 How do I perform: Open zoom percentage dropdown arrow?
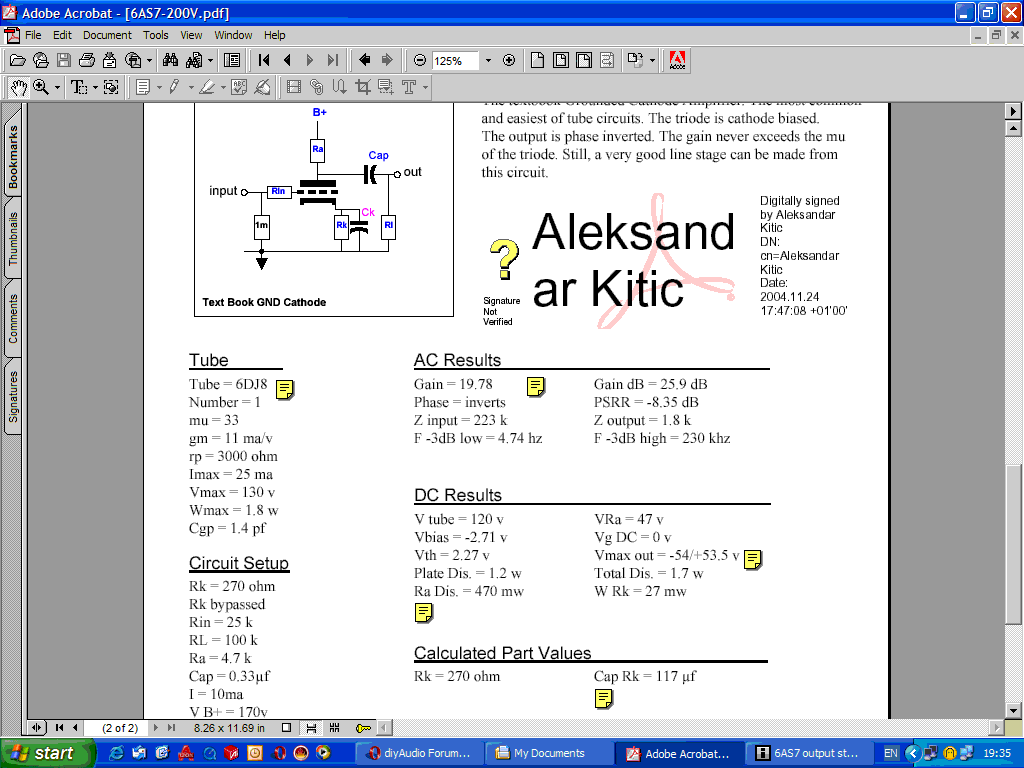488,61
